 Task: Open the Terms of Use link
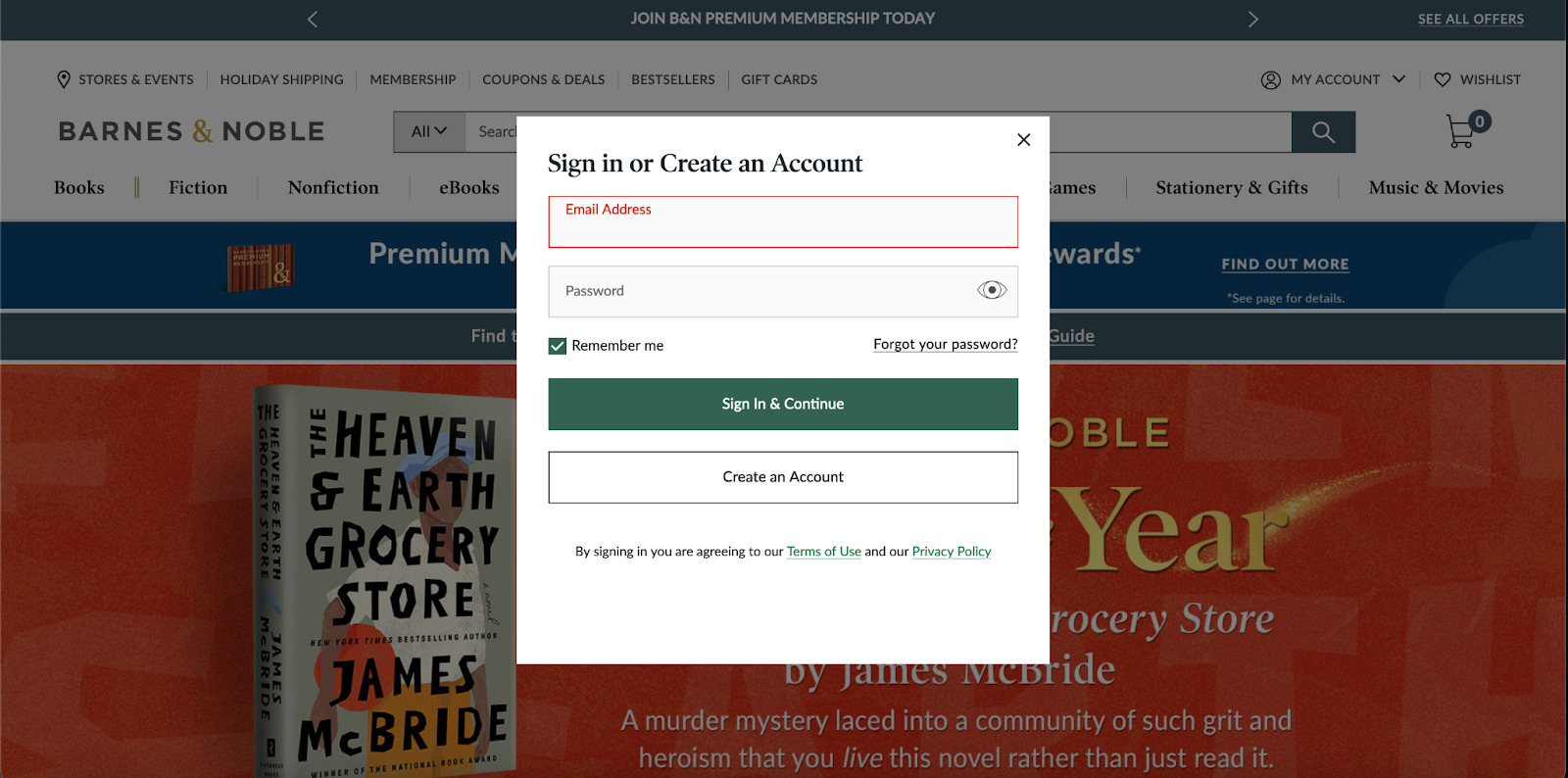click(823, 552)
